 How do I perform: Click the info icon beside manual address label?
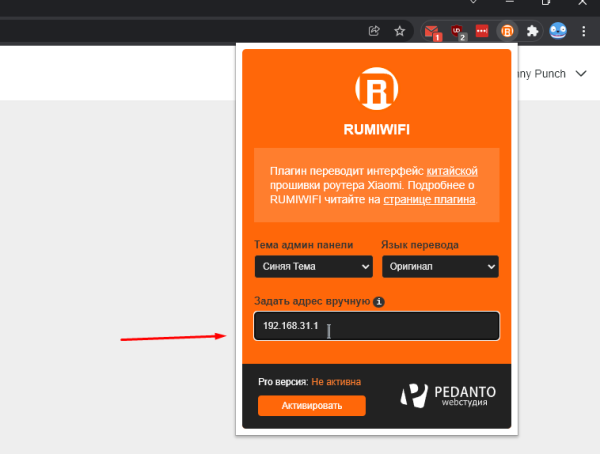coord(379,302)
